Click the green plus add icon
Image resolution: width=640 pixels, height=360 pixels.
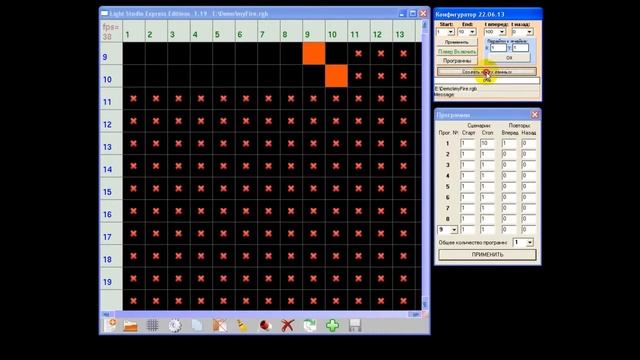tap(332, 325)
